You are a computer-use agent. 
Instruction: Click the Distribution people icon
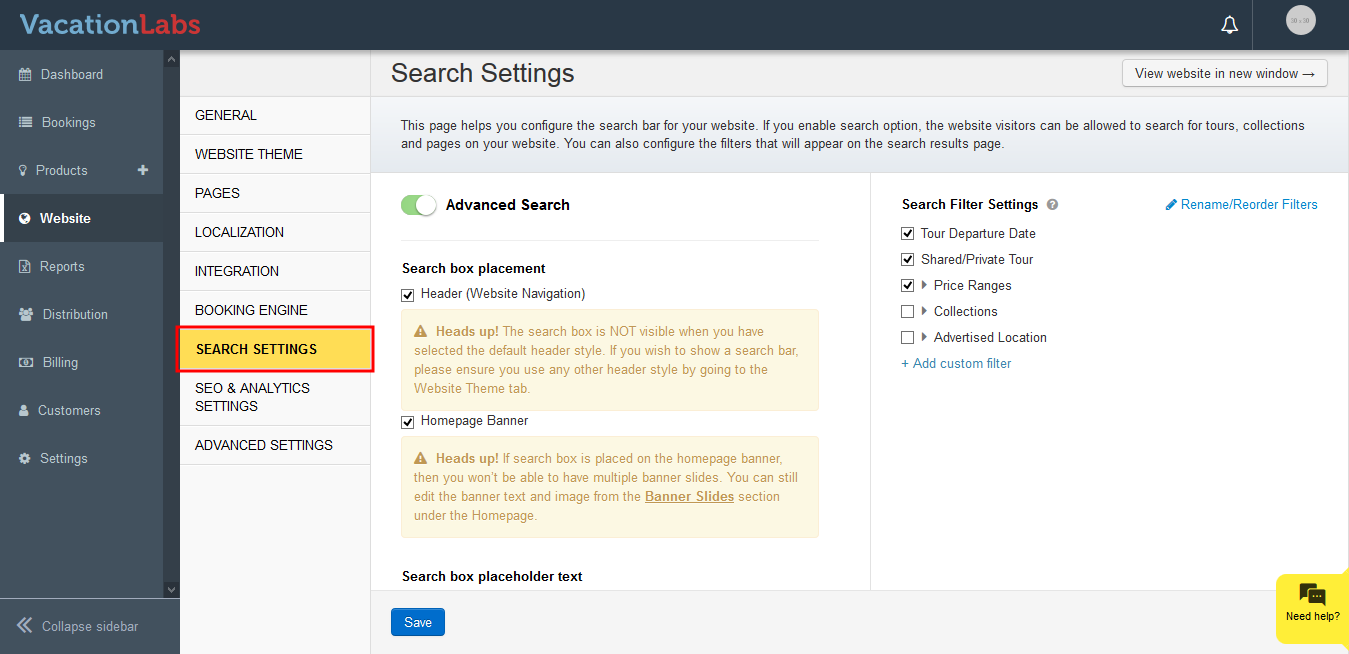click(x=26, y=314)
